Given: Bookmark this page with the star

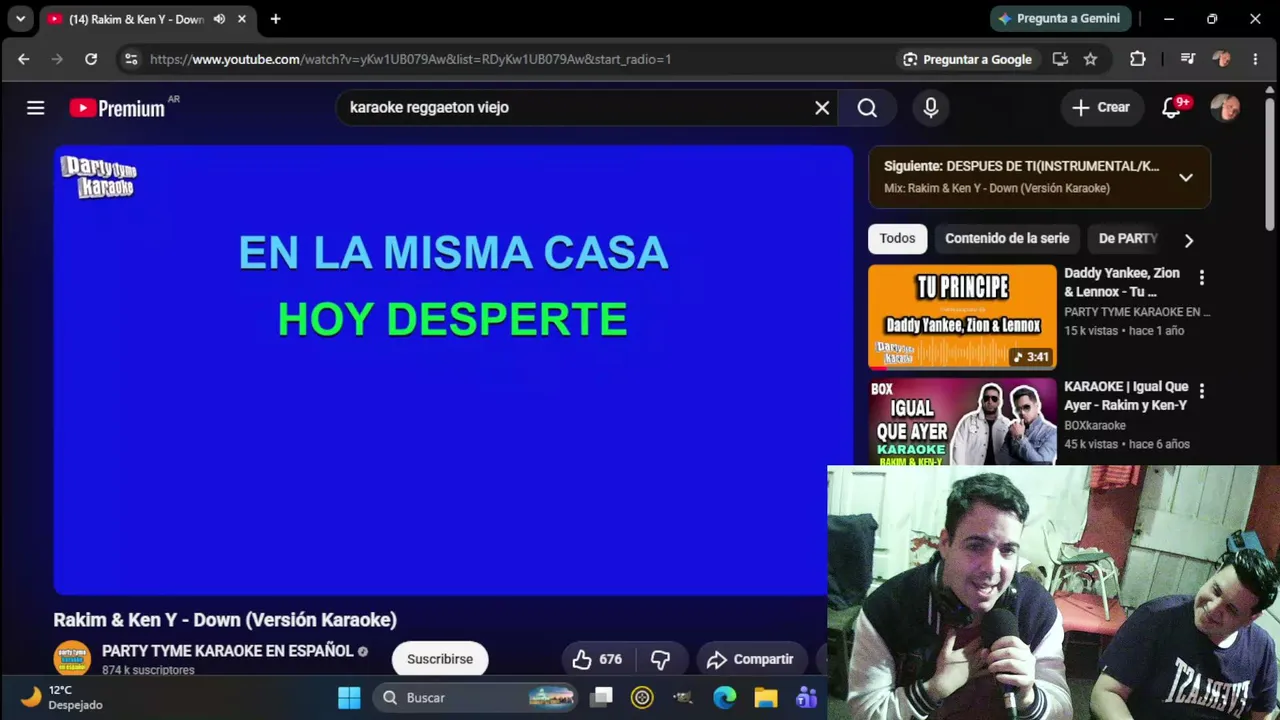Looking at the screenshot, I should click(1090, 59).
